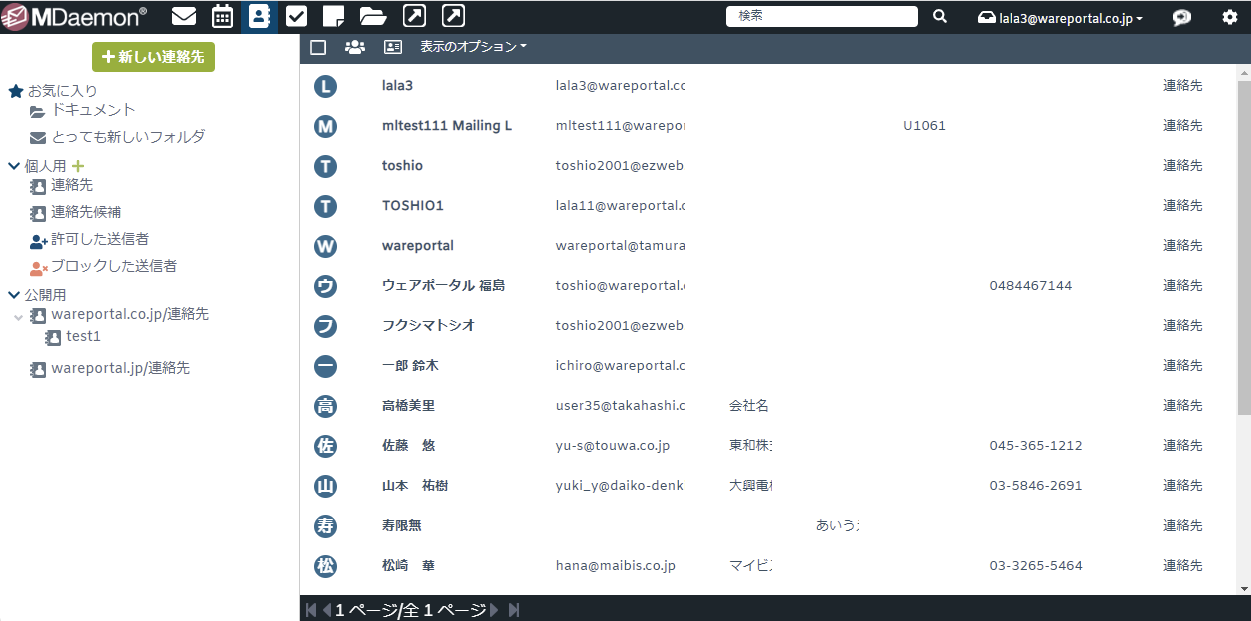
Task: Open the Documents folder icon in top bar
Action: coord(373,16)
